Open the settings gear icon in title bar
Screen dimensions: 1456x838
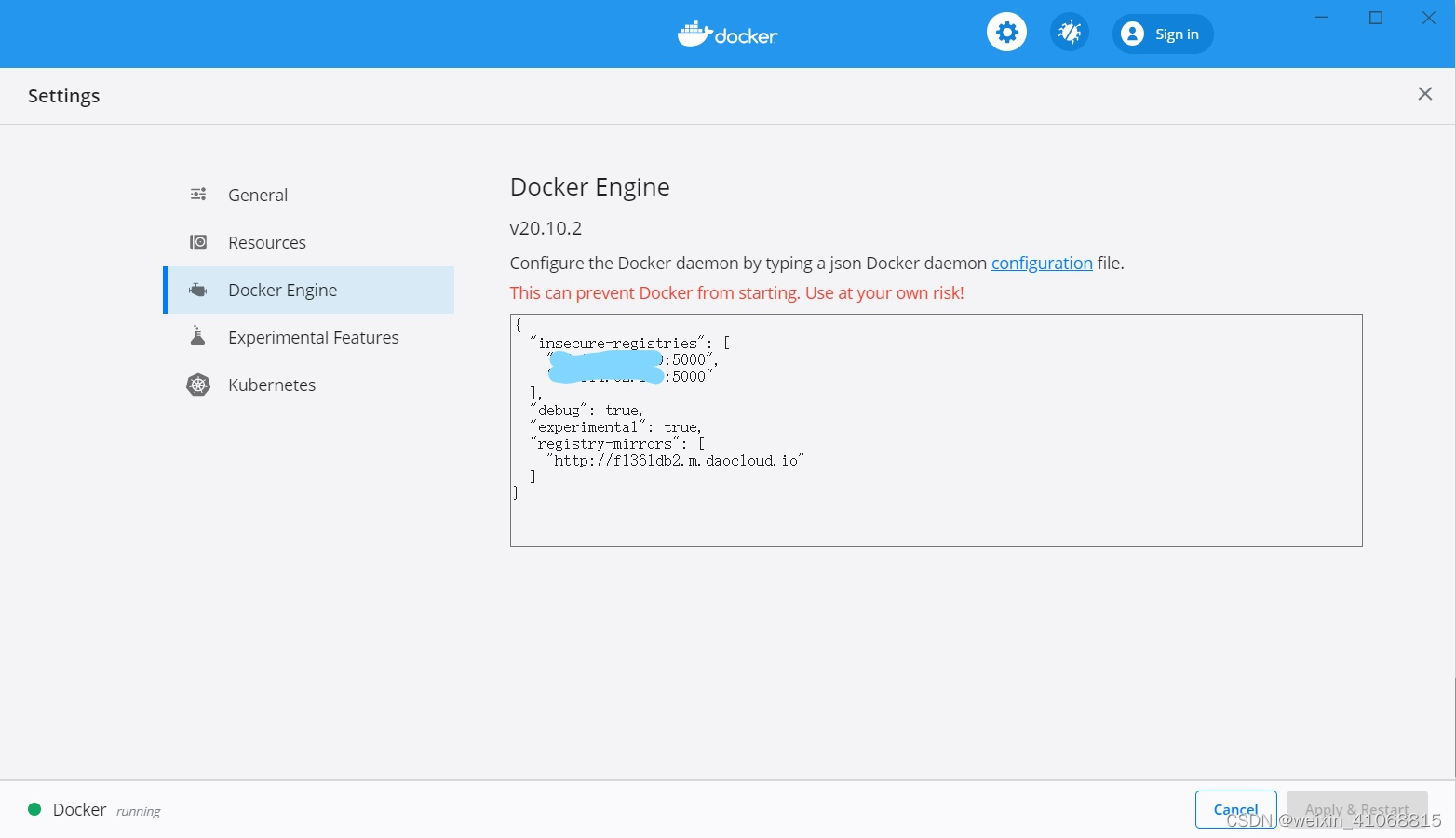pos(1006,31)
